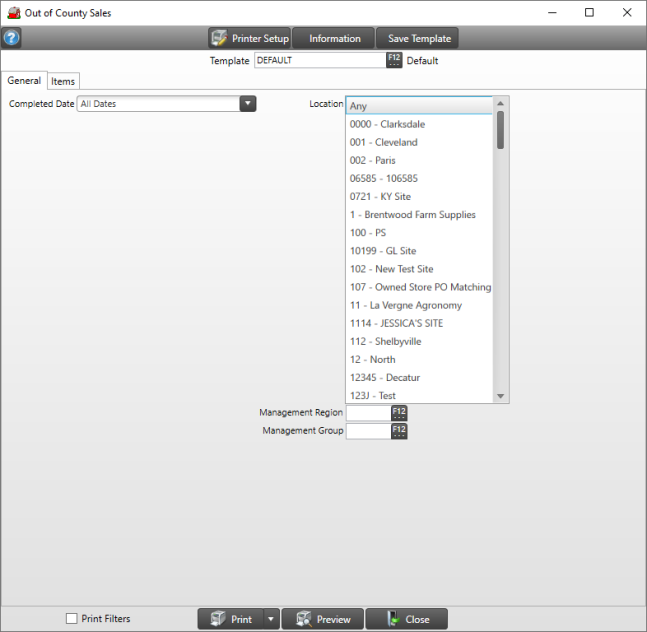Open the Template F12 lookup button
Viewport: 647px width, 632px height.
(394, 60)
